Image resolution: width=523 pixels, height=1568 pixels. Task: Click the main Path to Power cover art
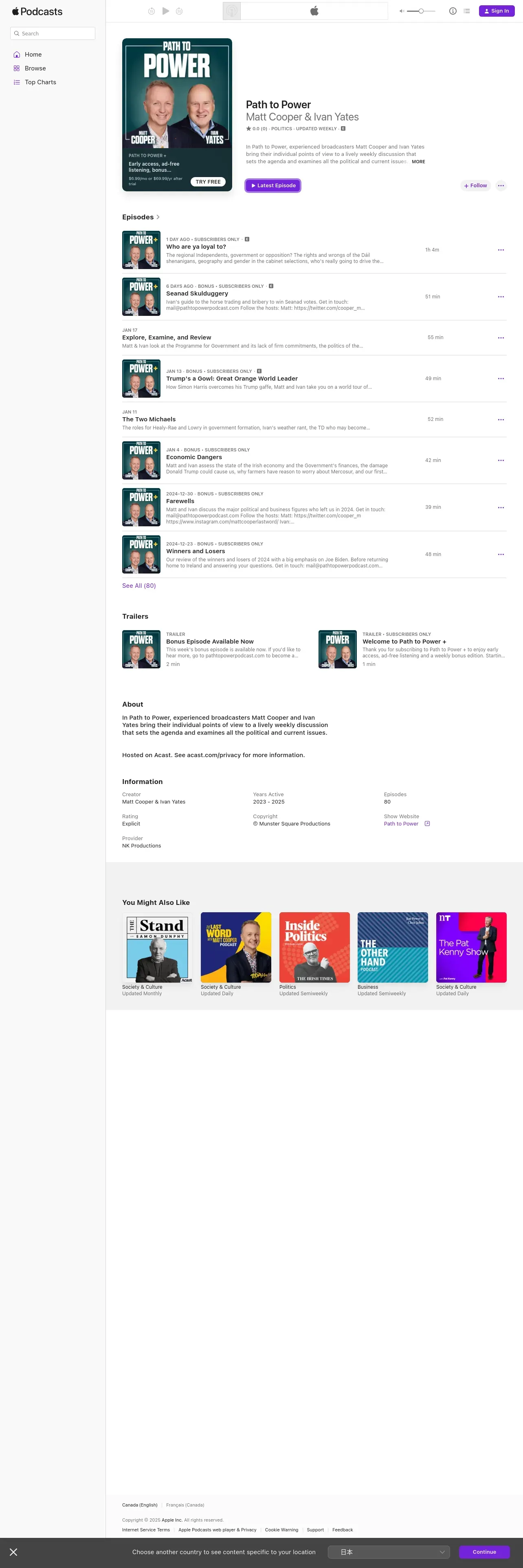[x=177, y=93]
